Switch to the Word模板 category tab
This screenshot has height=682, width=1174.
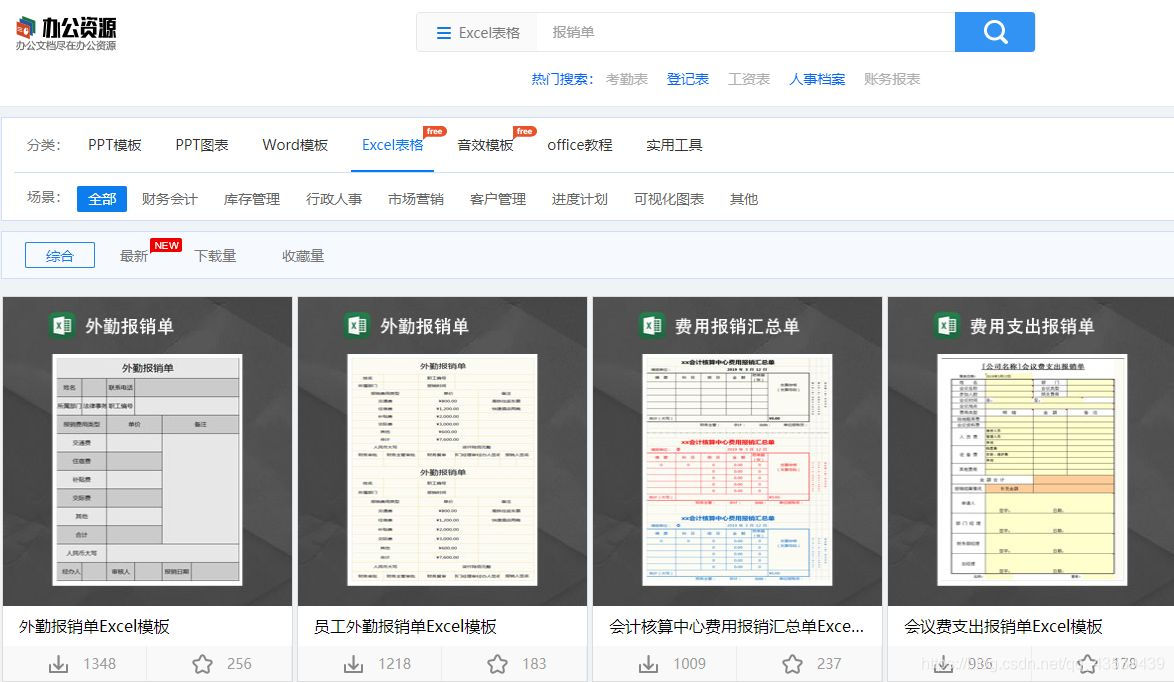(x=295, y=144)
